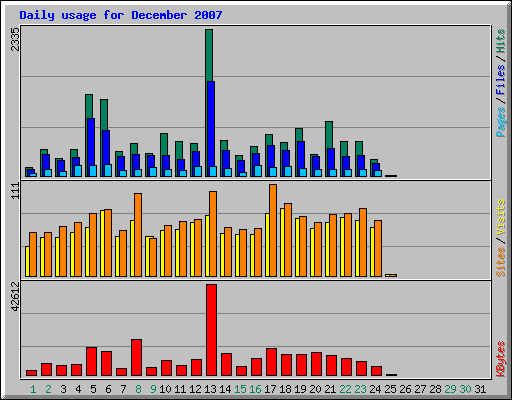The height and width of the screenshot is (400, 512).
Task: Select the red KBytes bar for day 8
Action: tap(136, 358)
